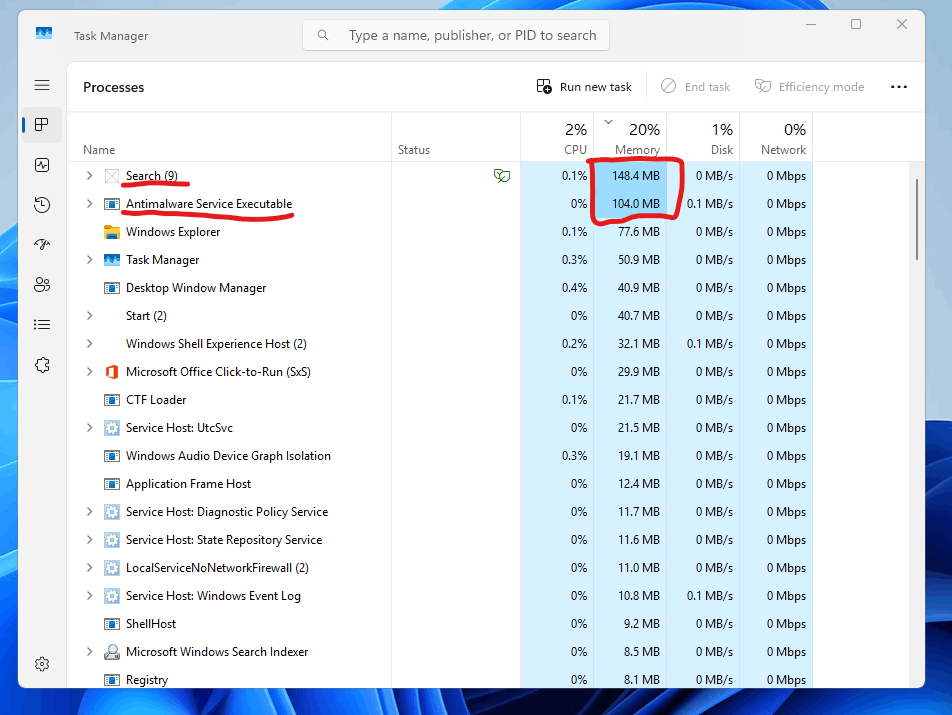Expand Service Host: State Repository Service
The height and width of the screenshot is (715, 952).
[x=89, y=539]
